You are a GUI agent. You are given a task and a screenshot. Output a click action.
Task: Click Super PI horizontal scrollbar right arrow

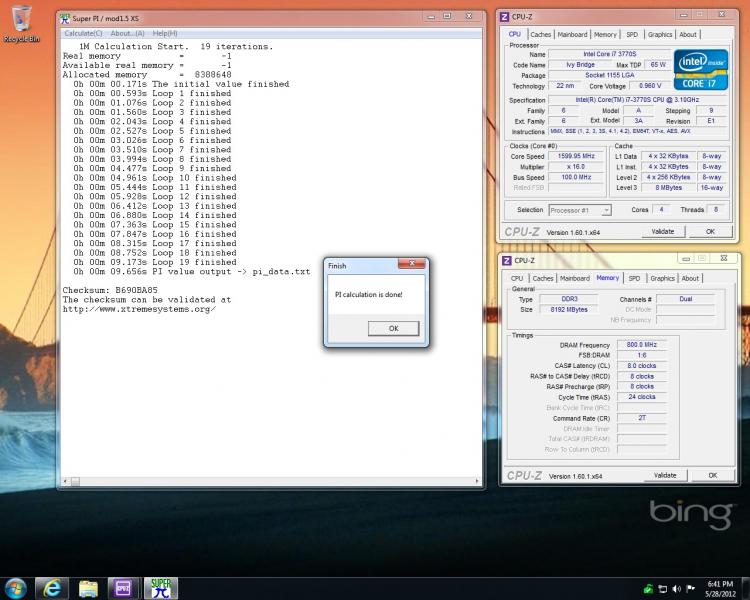(x=477, y=481)
